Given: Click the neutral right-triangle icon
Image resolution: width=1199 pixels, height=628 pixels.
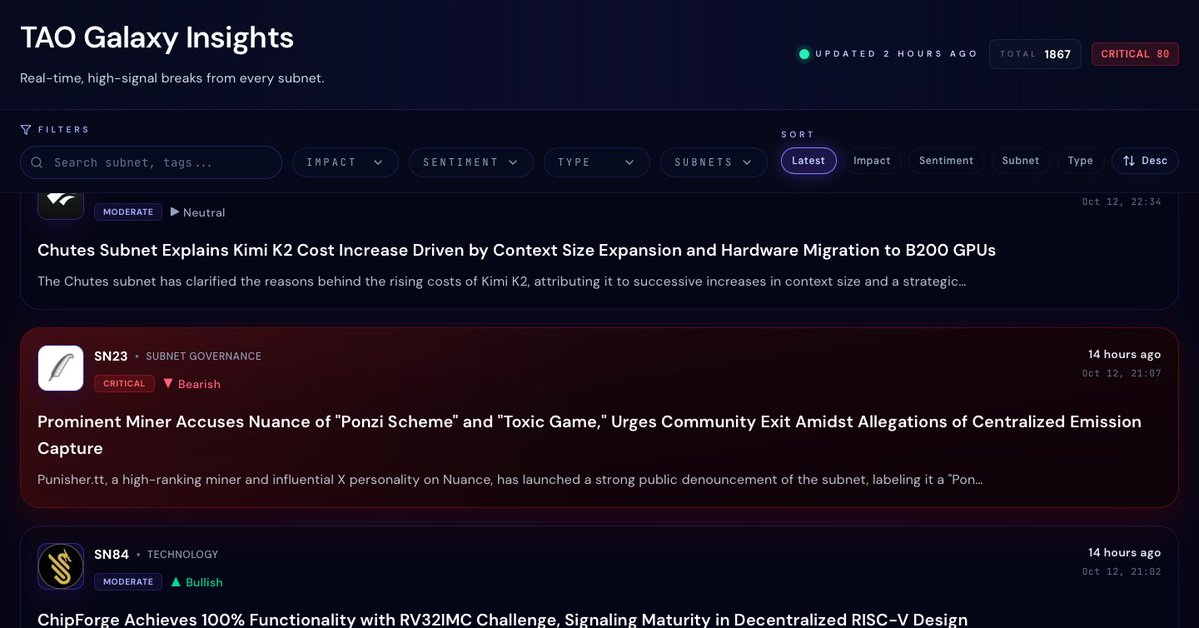Looking at the screenshot, I should pyautogui.click(x=174, y=212).
